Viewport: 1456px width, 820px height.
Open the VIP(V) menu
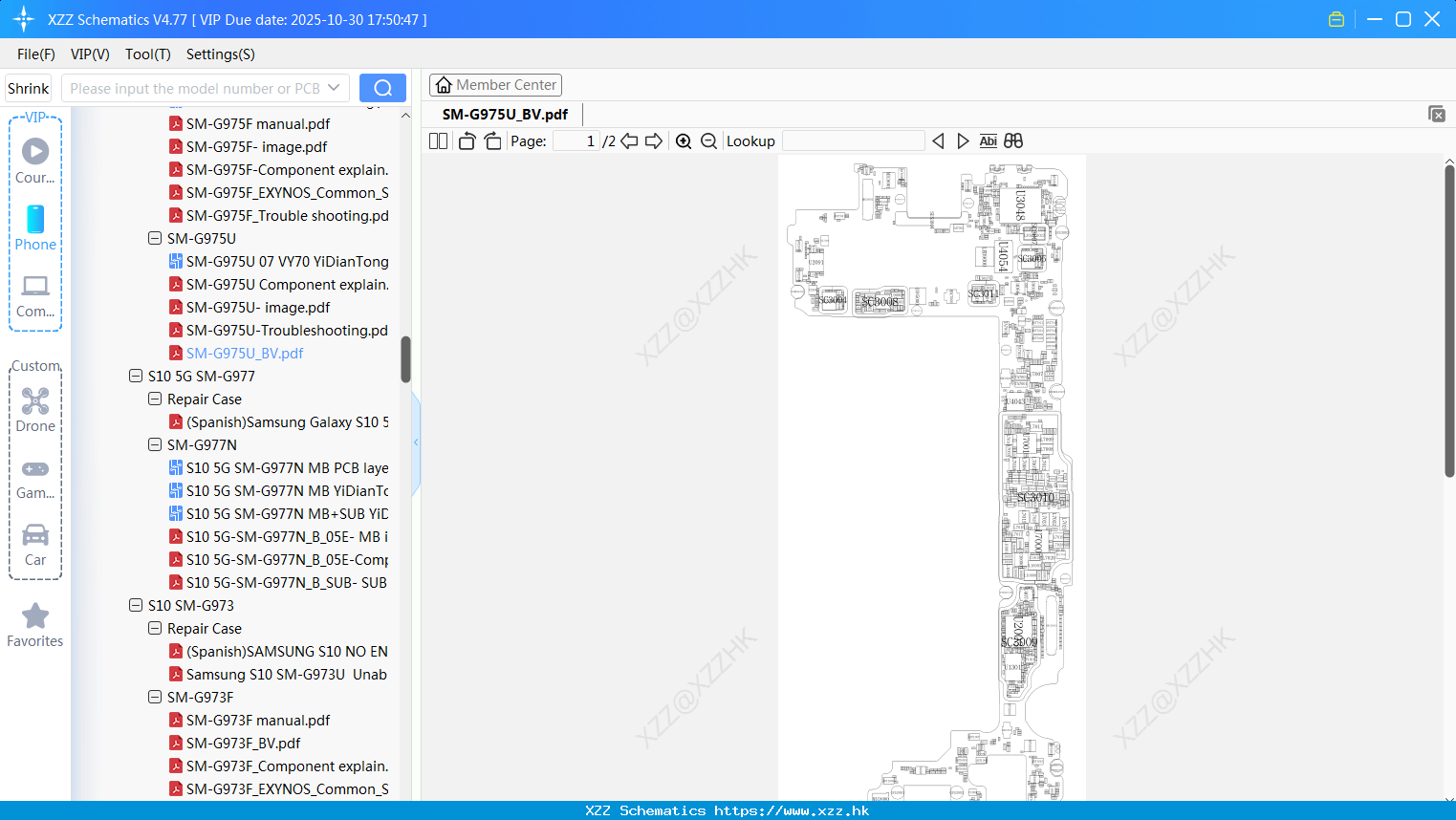pos(90,54)
